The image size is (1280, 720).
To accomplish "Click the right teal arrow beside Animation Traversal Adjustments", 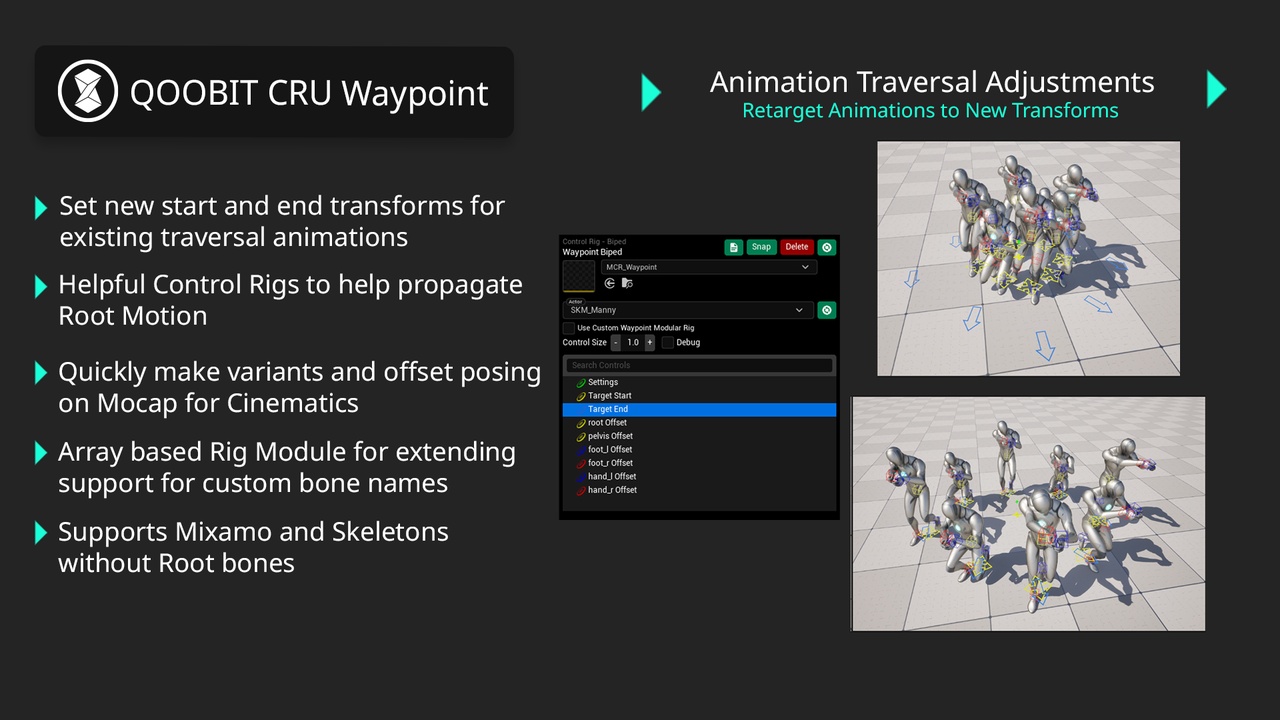I will coord(1217,89).
